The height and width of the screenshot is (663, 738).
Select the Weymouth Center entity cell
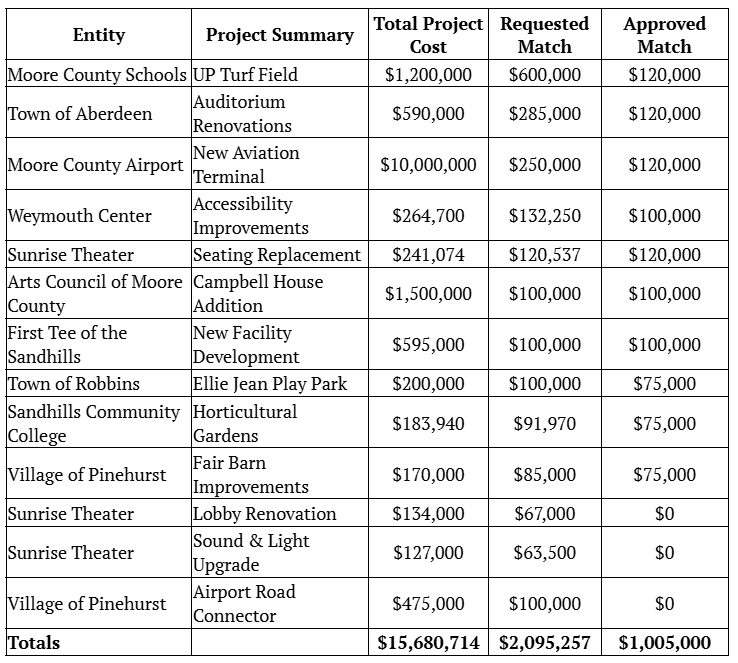pos(80,216)
